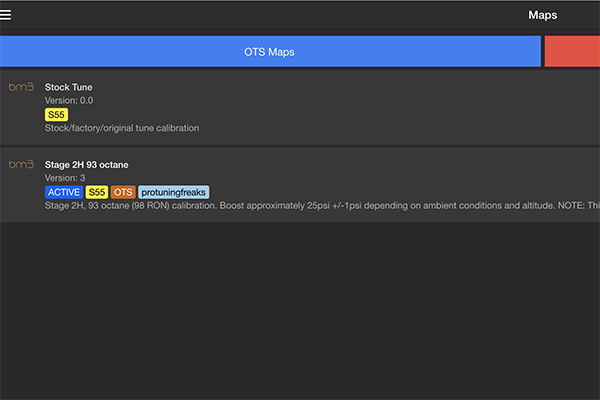Click the blank header bar left of Maps
Screen dimensions: 600x400
(x=270, y=15)
